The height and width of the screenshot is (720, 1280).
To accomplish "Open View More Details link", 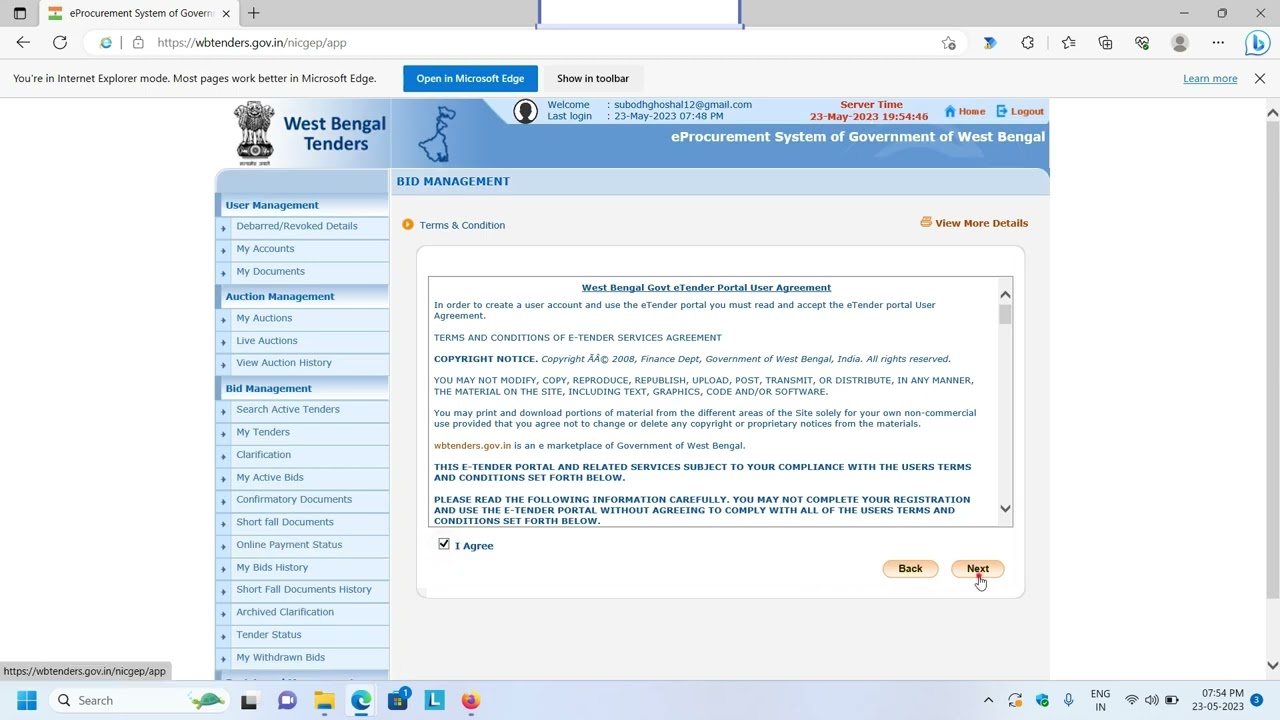I will pyautogui.click(x=981, y=223).
